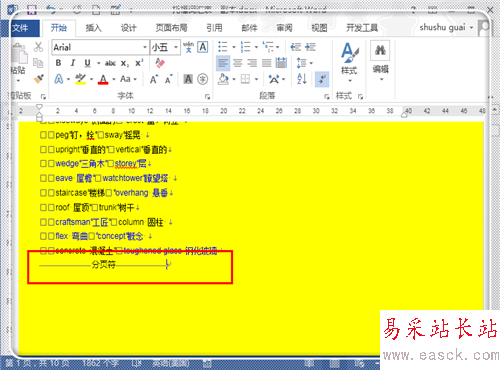Apply character border icon
Screen dimensions: 500x370
point(203,47)
